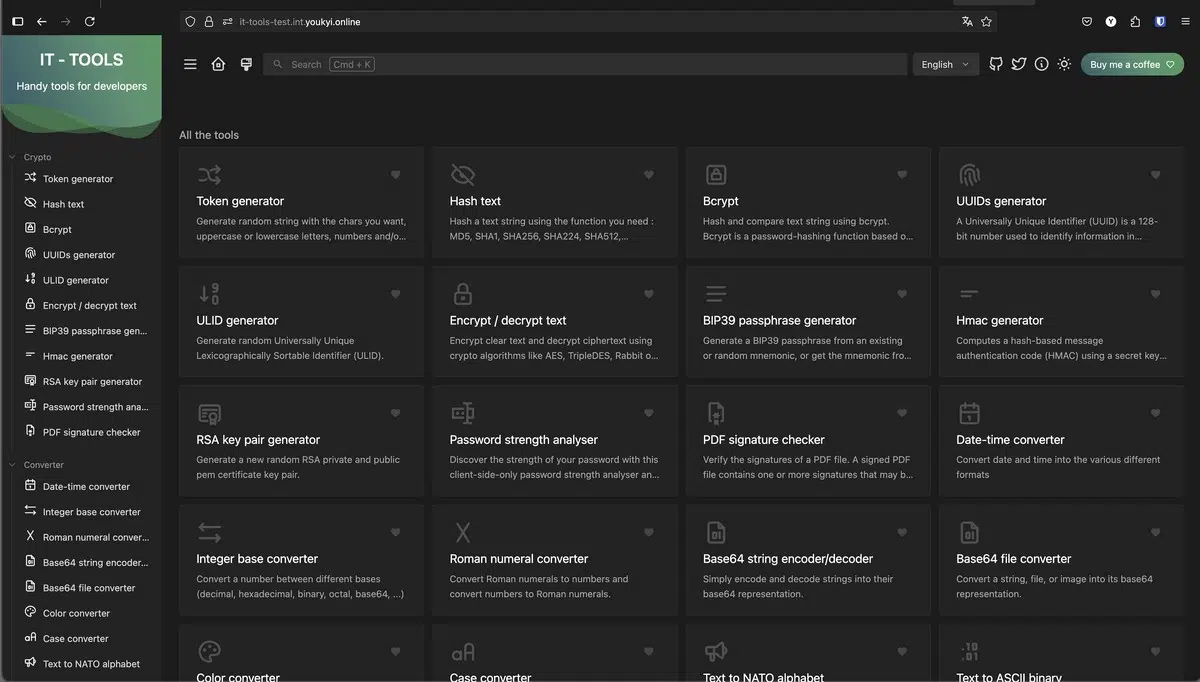Viewport: 1200px width, 682px height.
Task: Click the UUIDs generator card fingerprint icon
Action: (969, 175)
